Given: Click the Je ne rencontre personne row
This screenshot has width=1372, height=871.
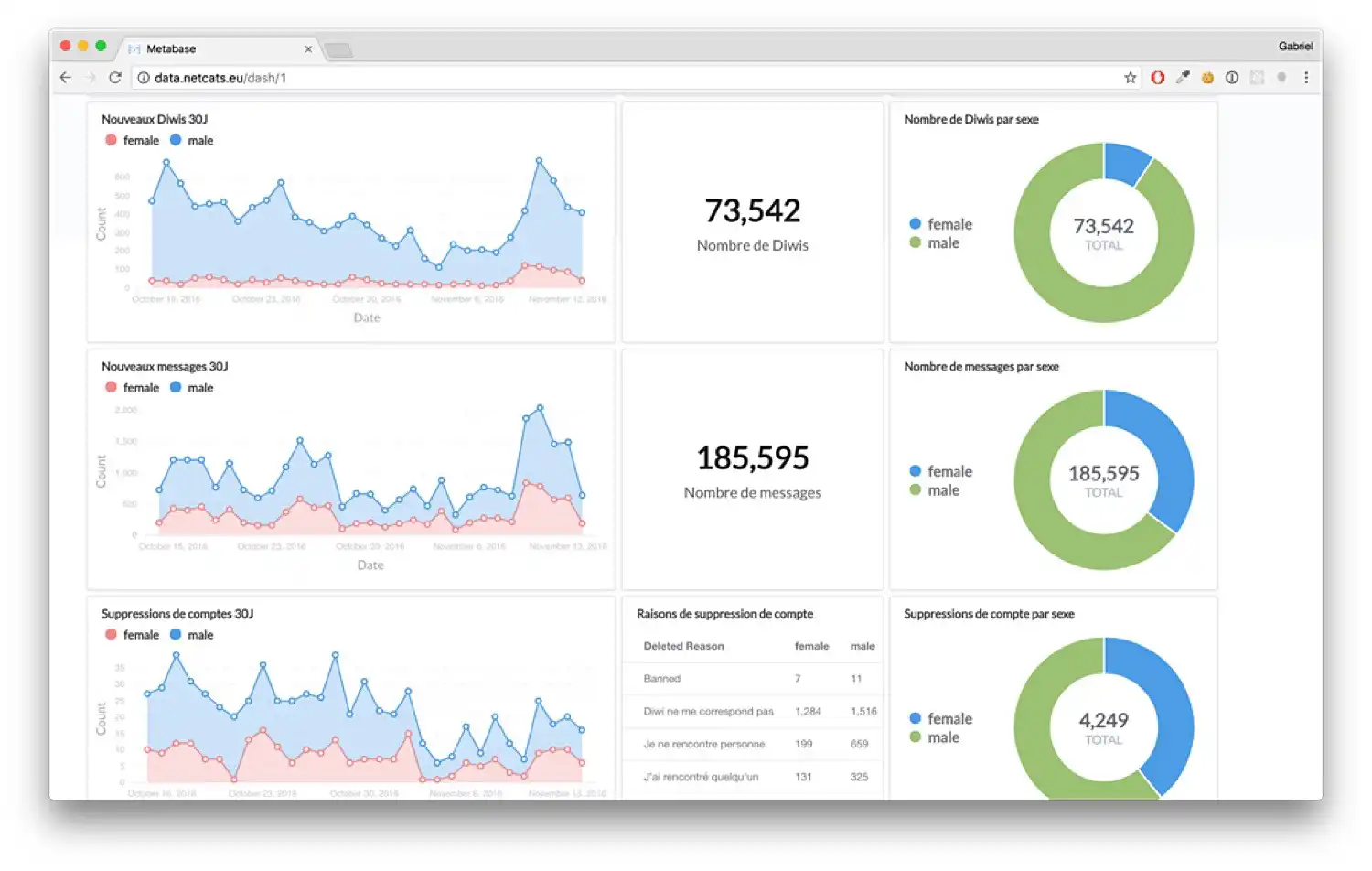Looking at the screenshot, I should point(753,744).
